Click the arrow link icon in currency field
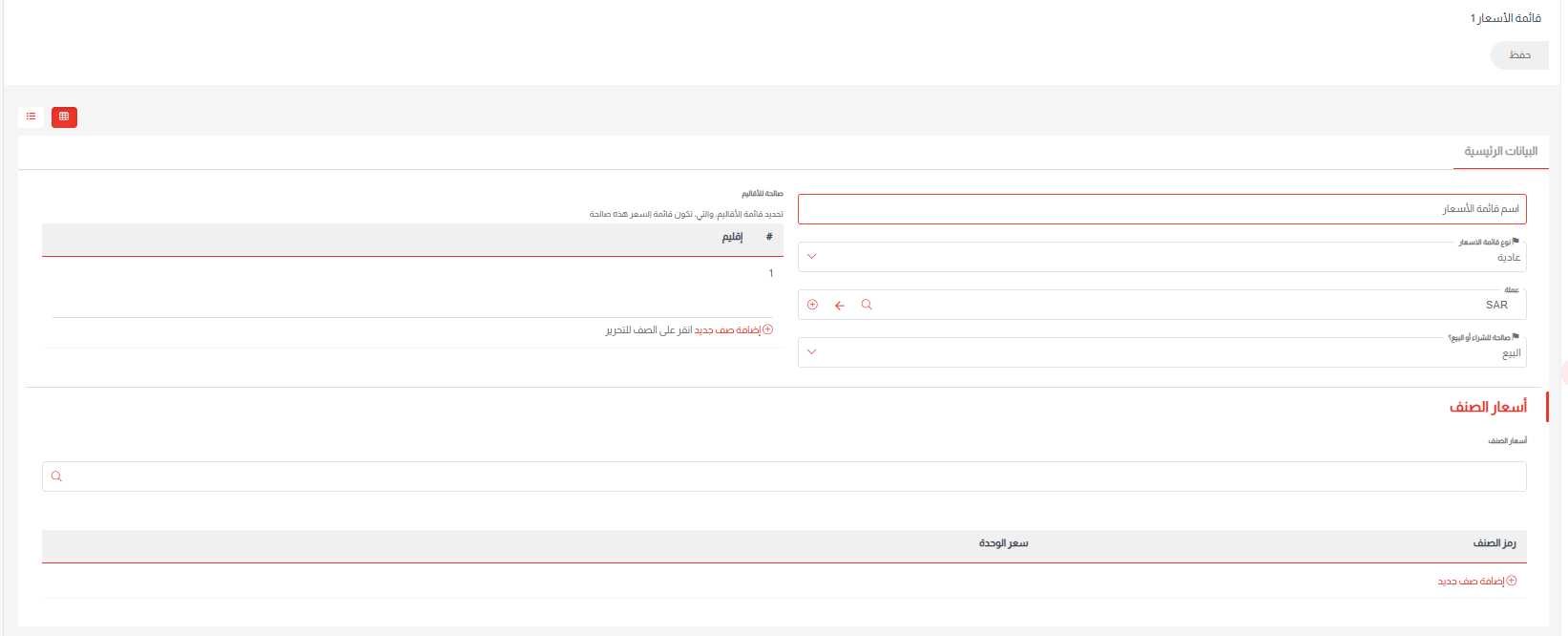Screen dimensions: 1568x636 pyautogui.click(x=840, y=304)
